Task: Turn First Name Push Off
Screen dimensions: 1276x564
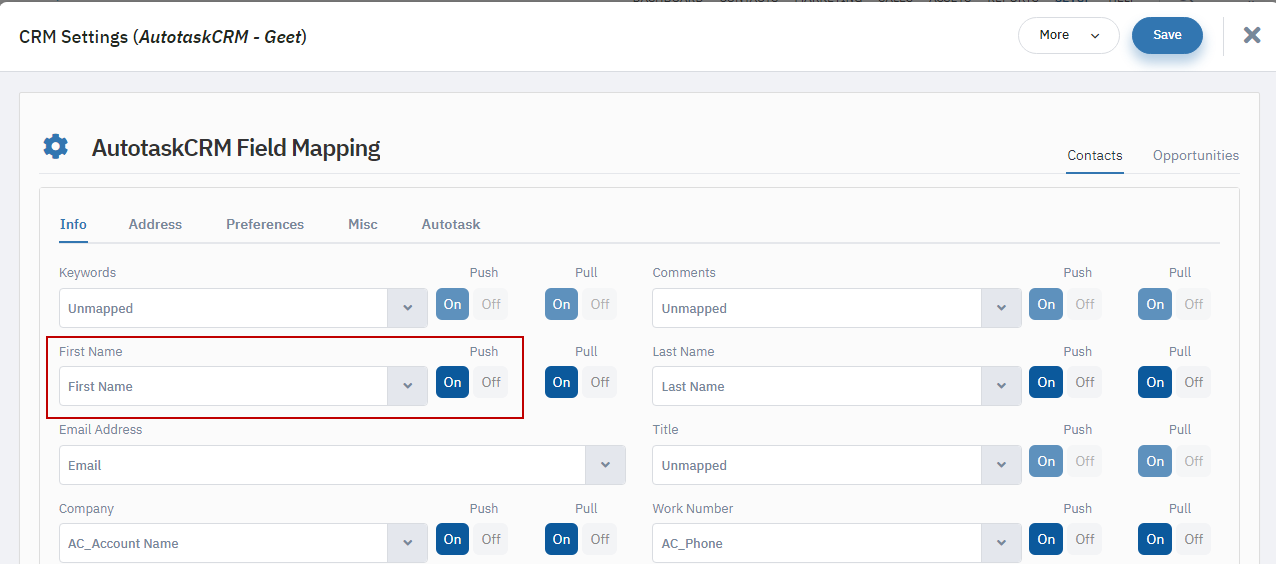Action: click(x=491, y=382)
